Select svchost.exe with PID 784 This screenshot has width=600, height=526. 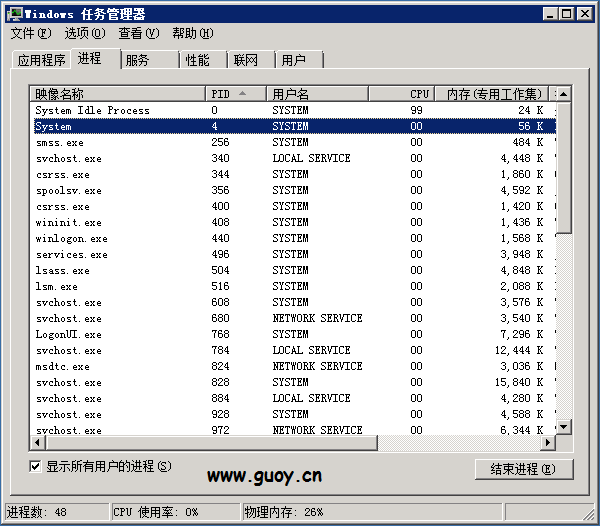tap(293, 350)
